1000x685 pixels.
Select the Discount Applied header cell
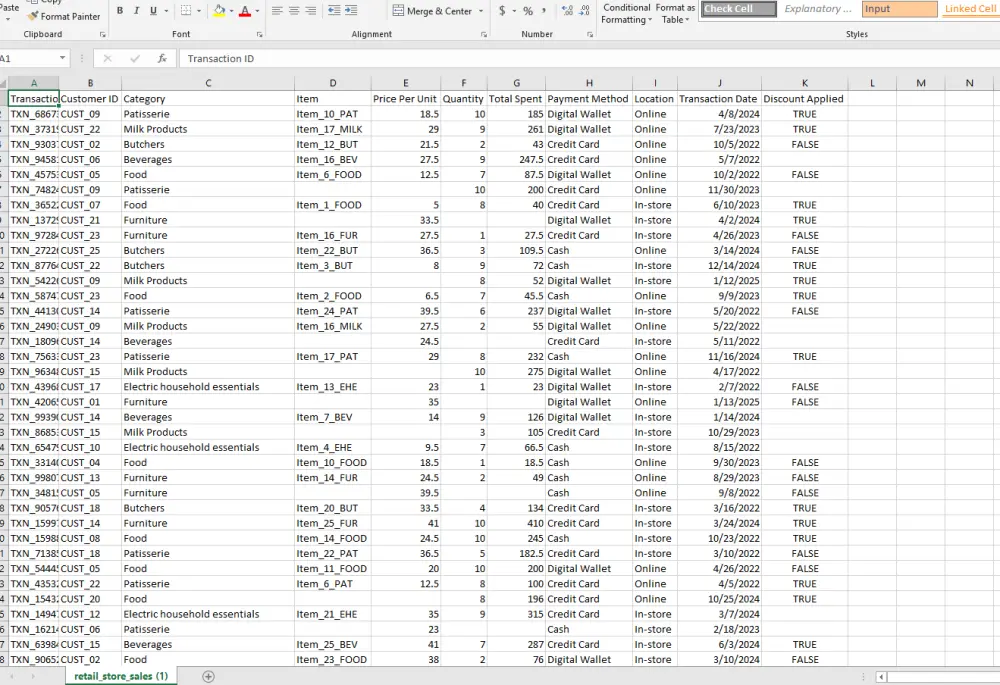pyautogui.click(x=804, y=99)
